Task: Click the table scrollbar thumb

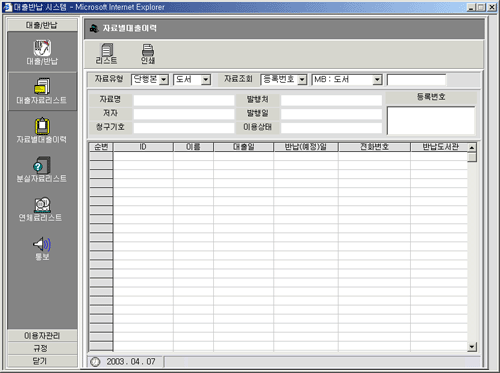Action: 472,157
